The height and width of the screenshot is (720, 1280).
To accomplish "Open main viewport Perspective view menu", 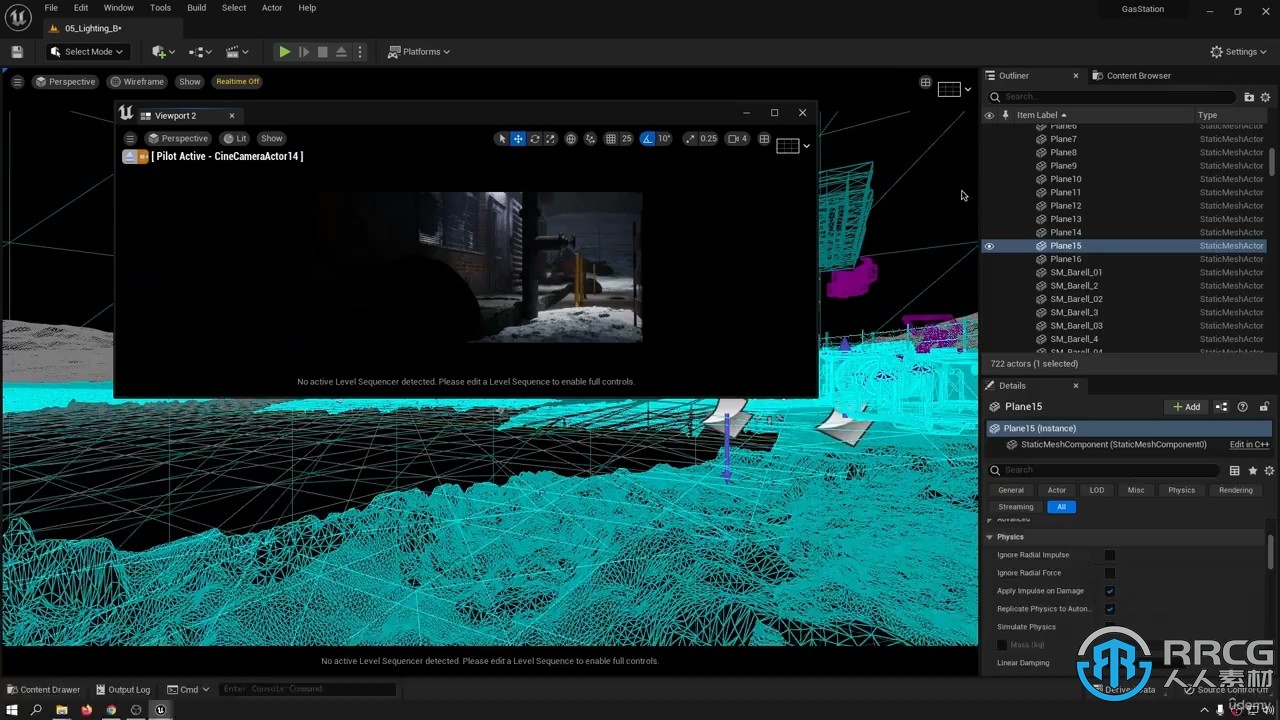I will (66, 82).
